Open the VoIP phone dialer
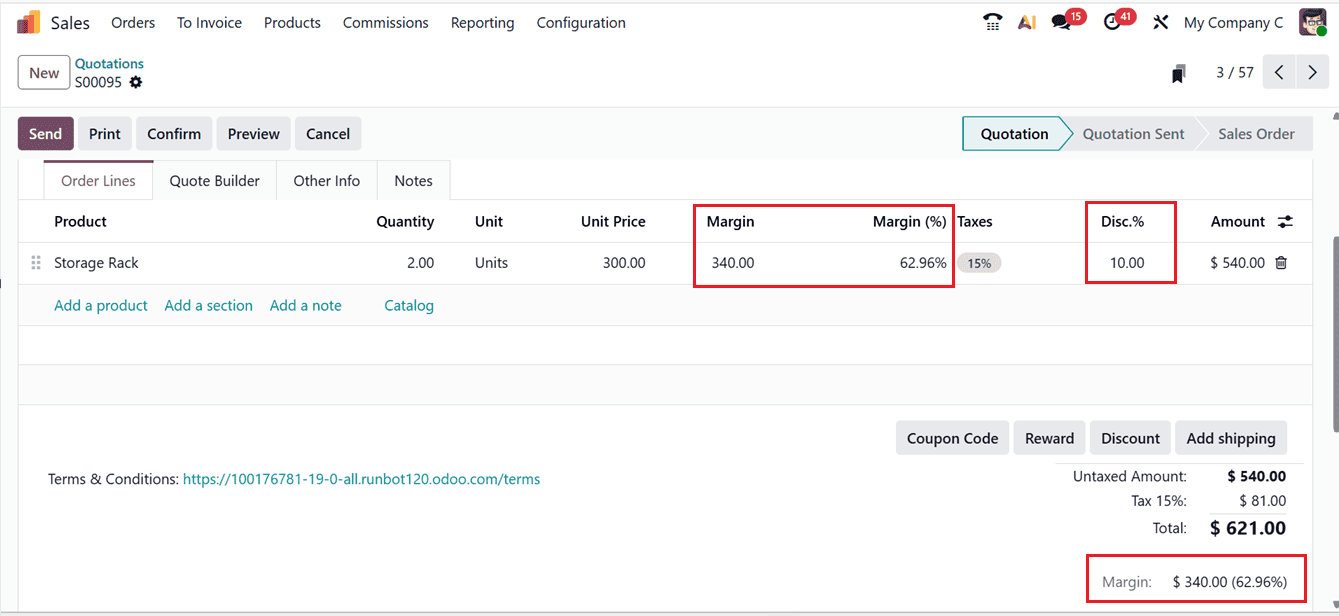Screen dimensions: 1339x616 pyautogui.click(x=992, y=21)
